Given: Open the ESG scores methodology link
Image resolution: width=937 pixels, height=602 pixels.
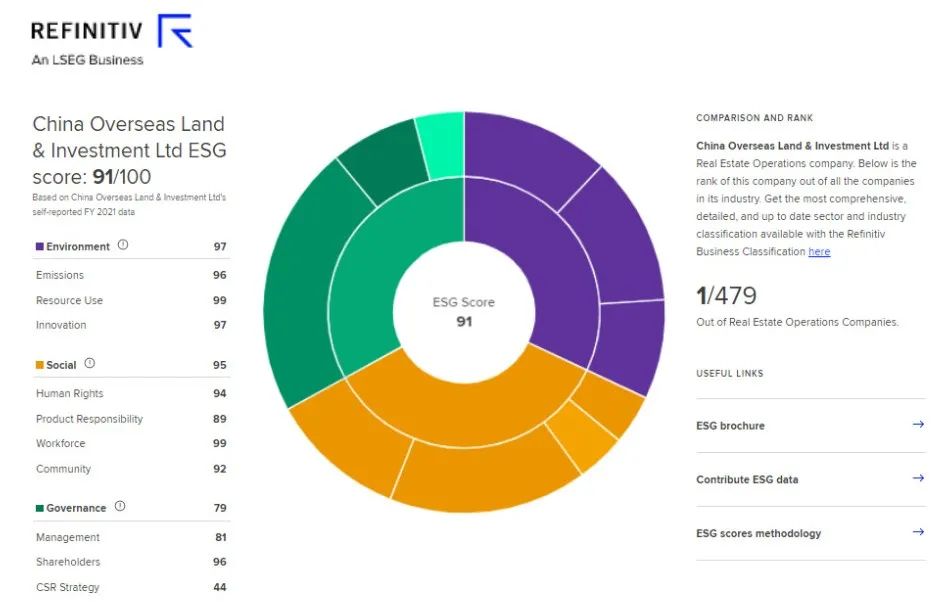Looking at the screenshot, I should point(758,533).
